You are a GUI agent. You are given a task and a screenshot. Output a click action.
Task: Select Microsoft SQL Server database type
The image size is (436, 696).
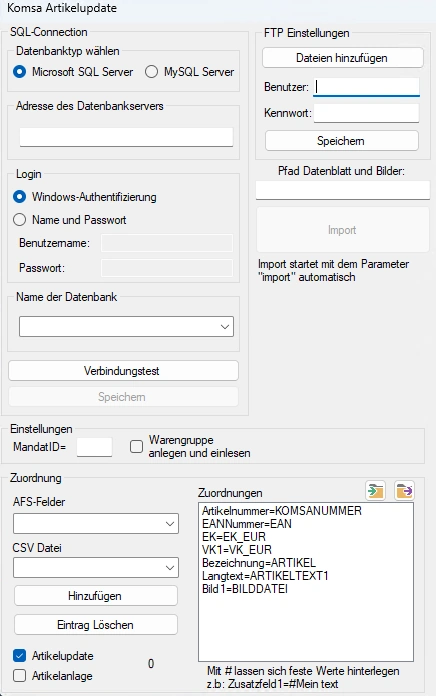coord(20,71)
